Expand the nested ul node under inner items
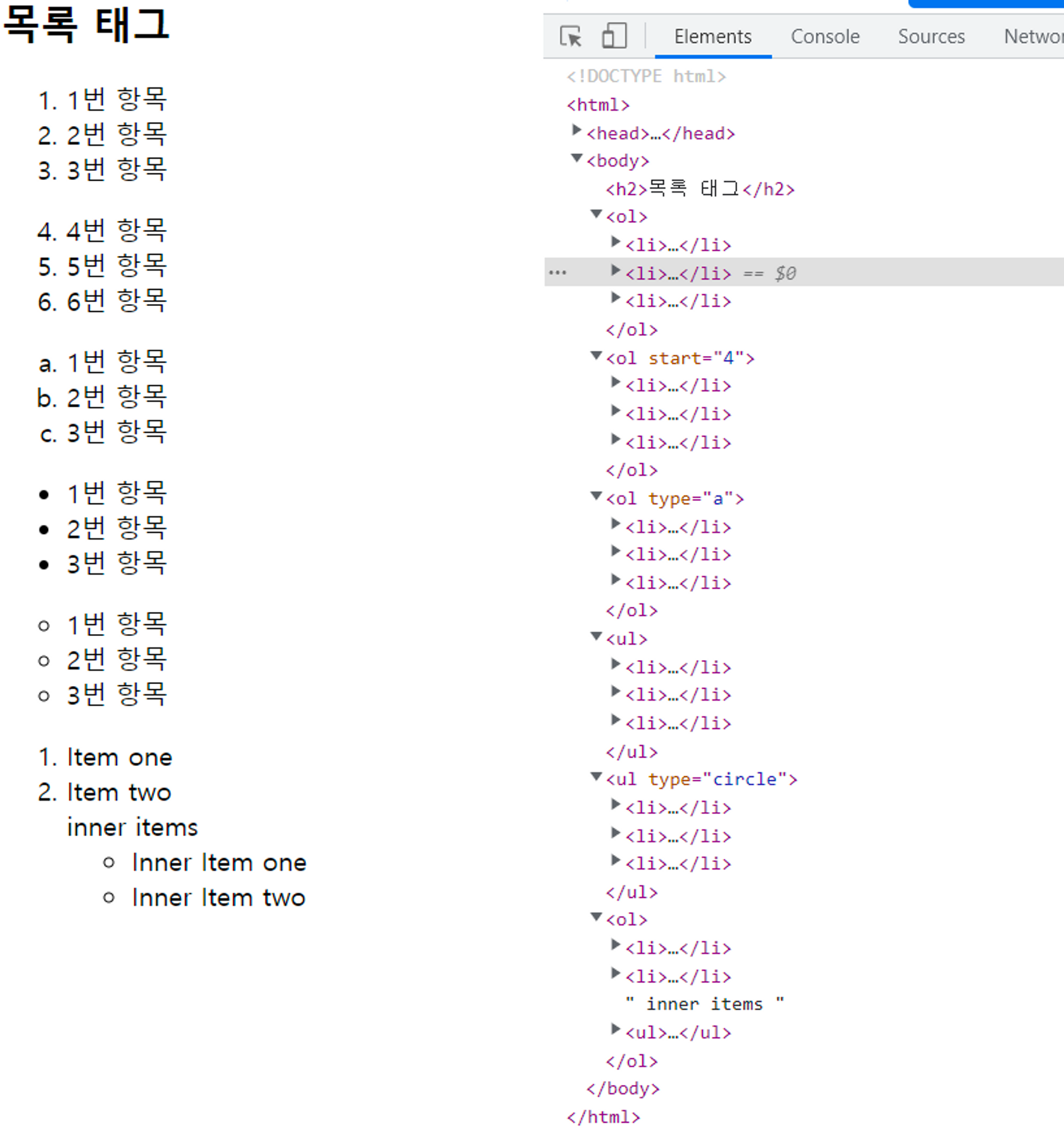 tap(615, 1029)
